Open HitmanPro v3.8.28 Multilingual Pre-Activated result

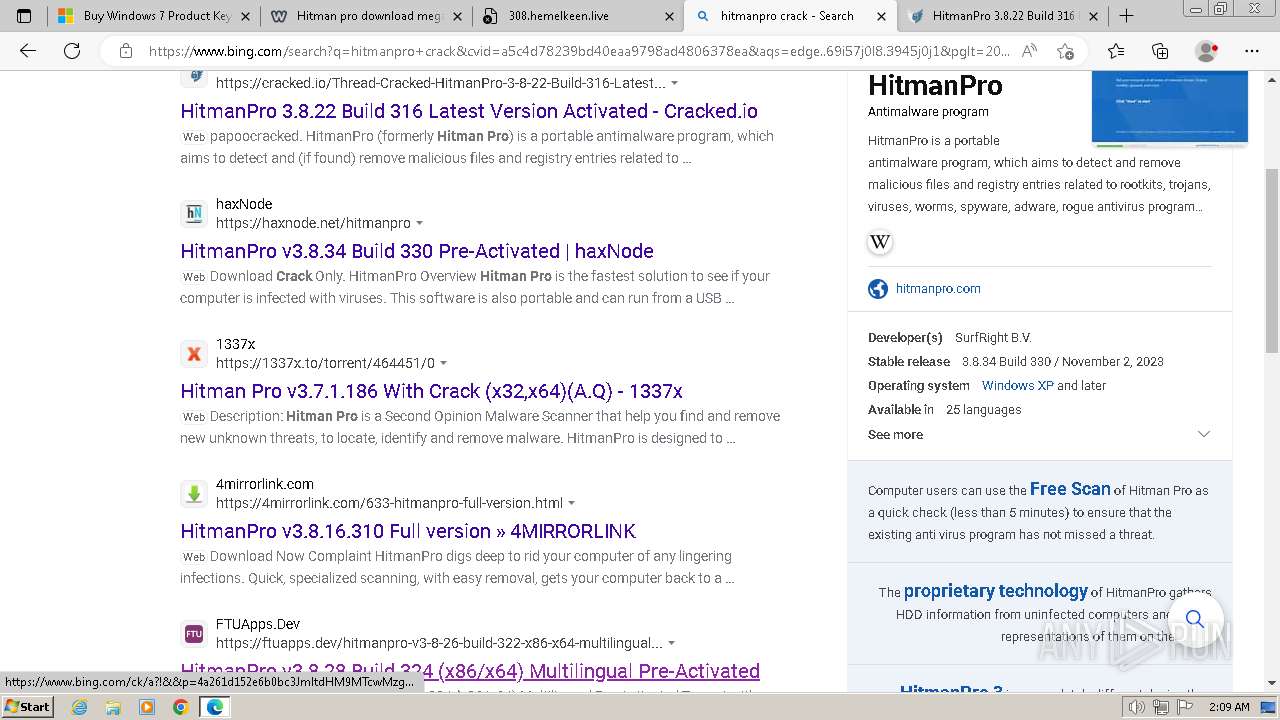tap(470, 671)
